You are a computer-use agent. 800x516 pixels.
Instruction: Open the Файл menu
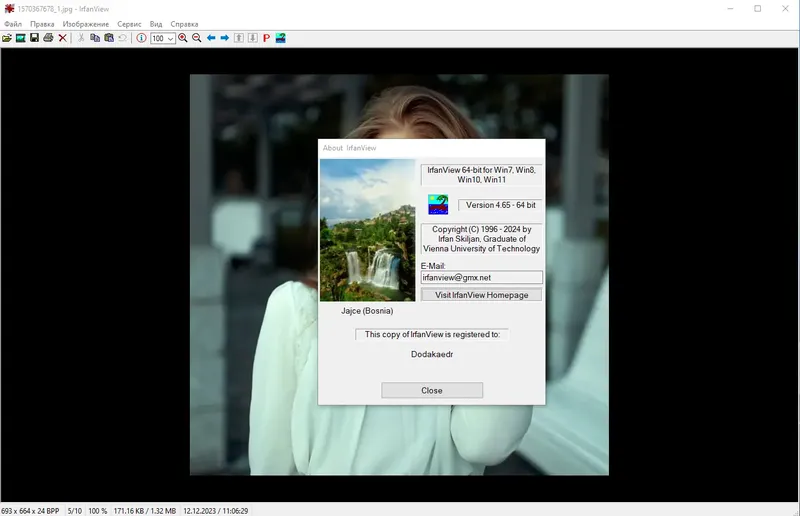(x=13, y=24)
